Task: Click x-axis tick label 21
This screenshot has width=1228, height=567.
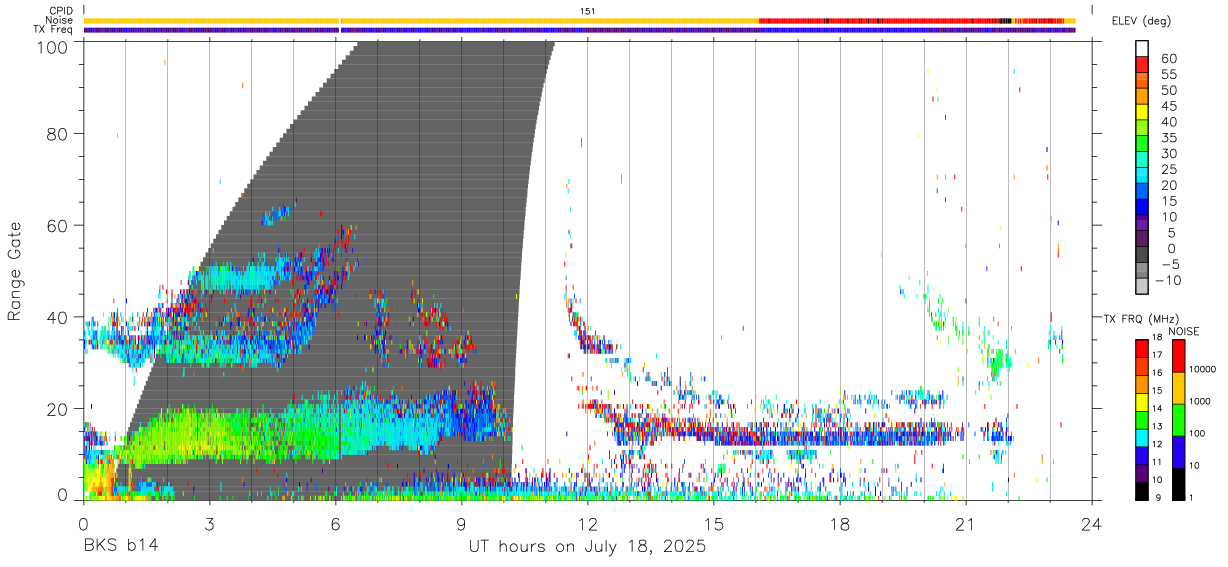Action: (966, 524)
